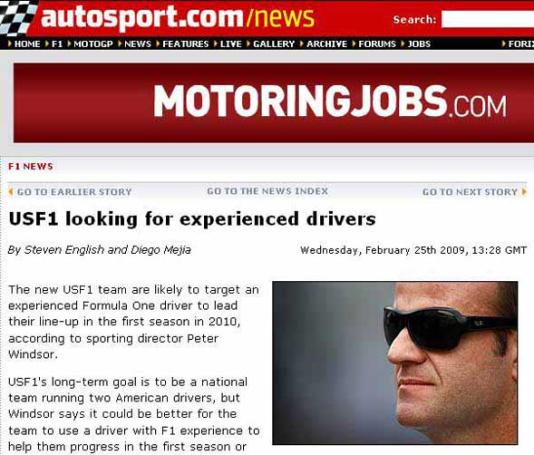This screenshot has height=455, width=534.
Task: Open the GALLERY page
Action: click(274, 44)
